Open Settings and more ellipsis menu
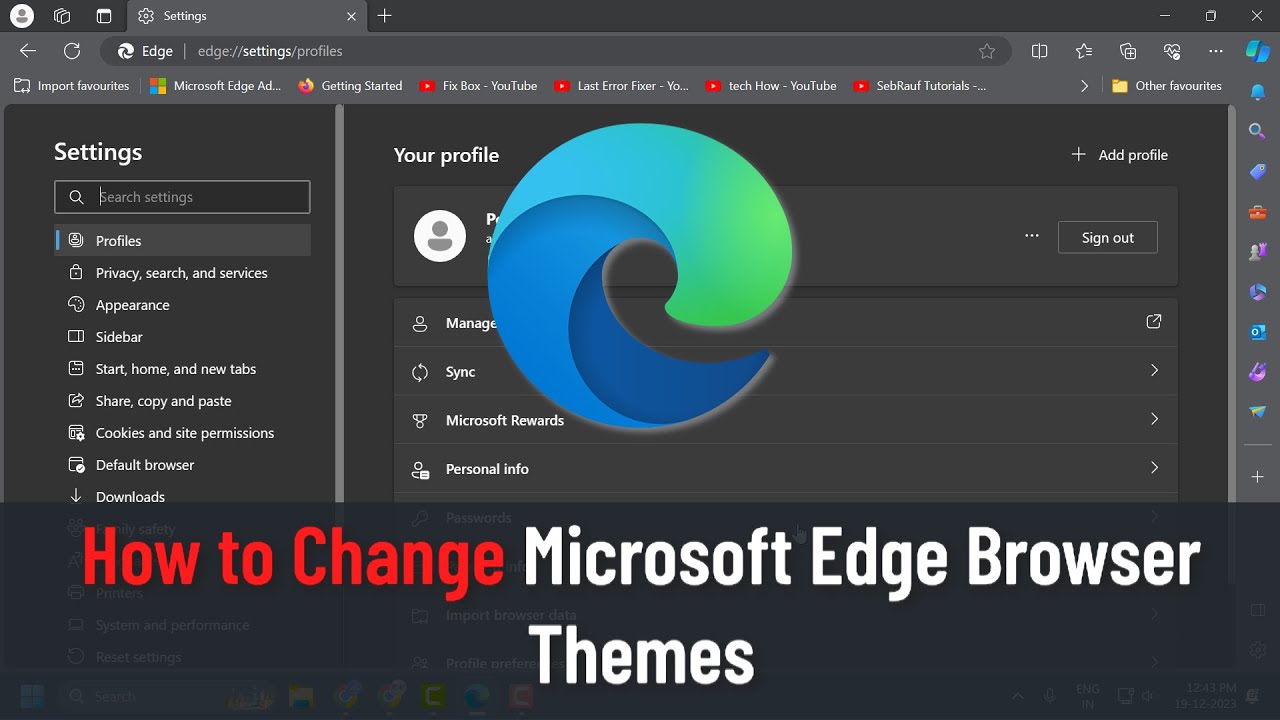Image resolution: width=1280 pixels, height=720 pixels. coord(1216,51)
